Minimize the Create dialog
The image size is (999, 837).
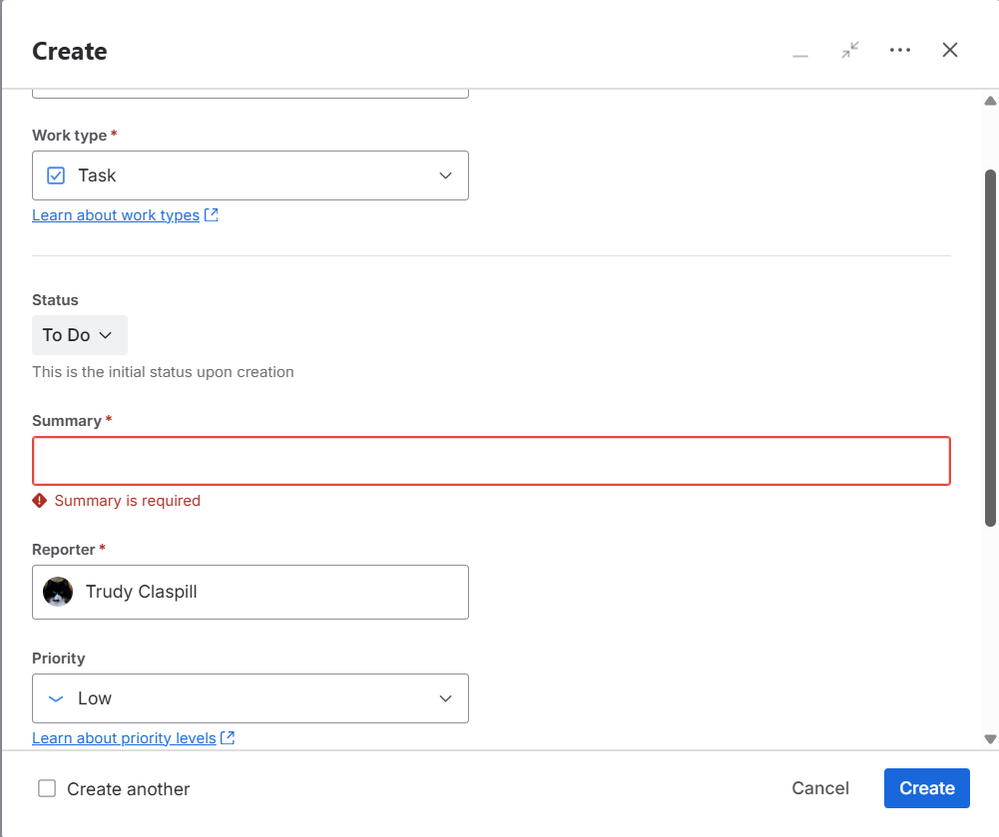[x=800, y=51]
